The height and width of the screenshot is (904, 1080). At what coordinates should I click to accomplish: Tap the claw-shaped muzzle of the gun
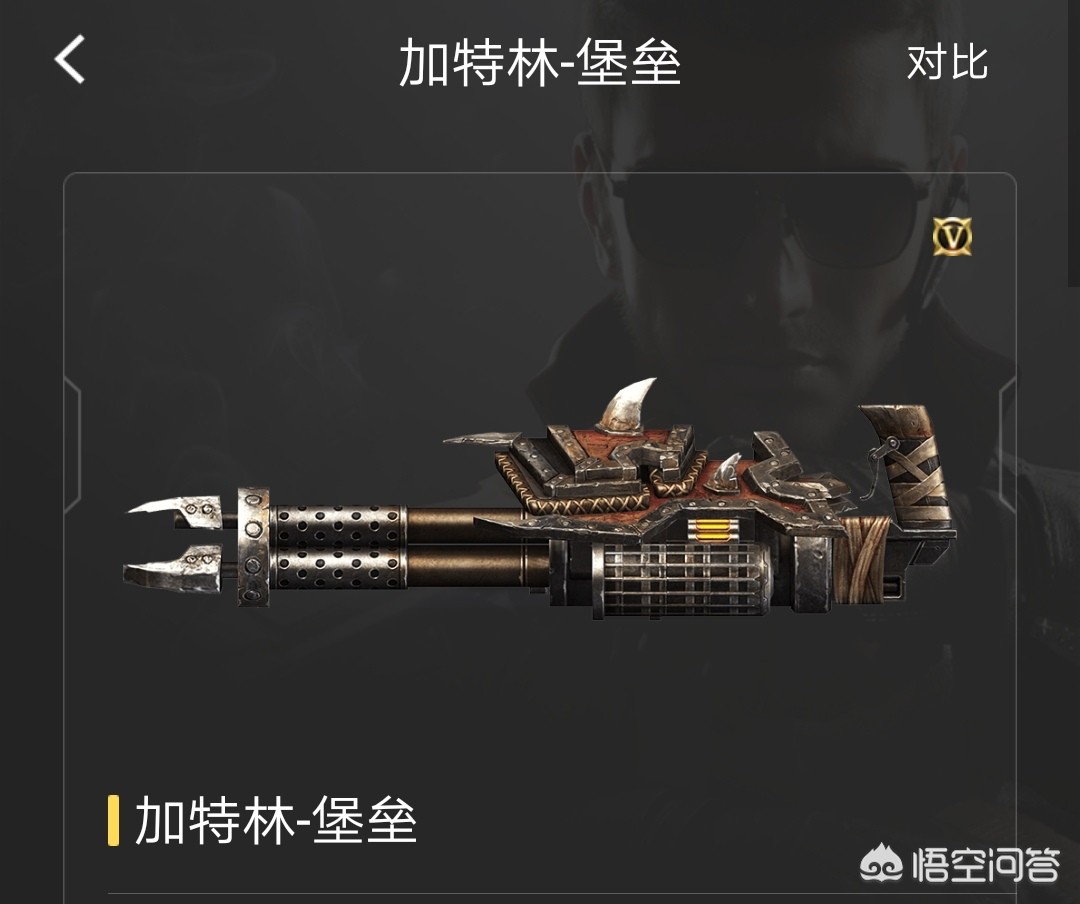pos(174,543)
